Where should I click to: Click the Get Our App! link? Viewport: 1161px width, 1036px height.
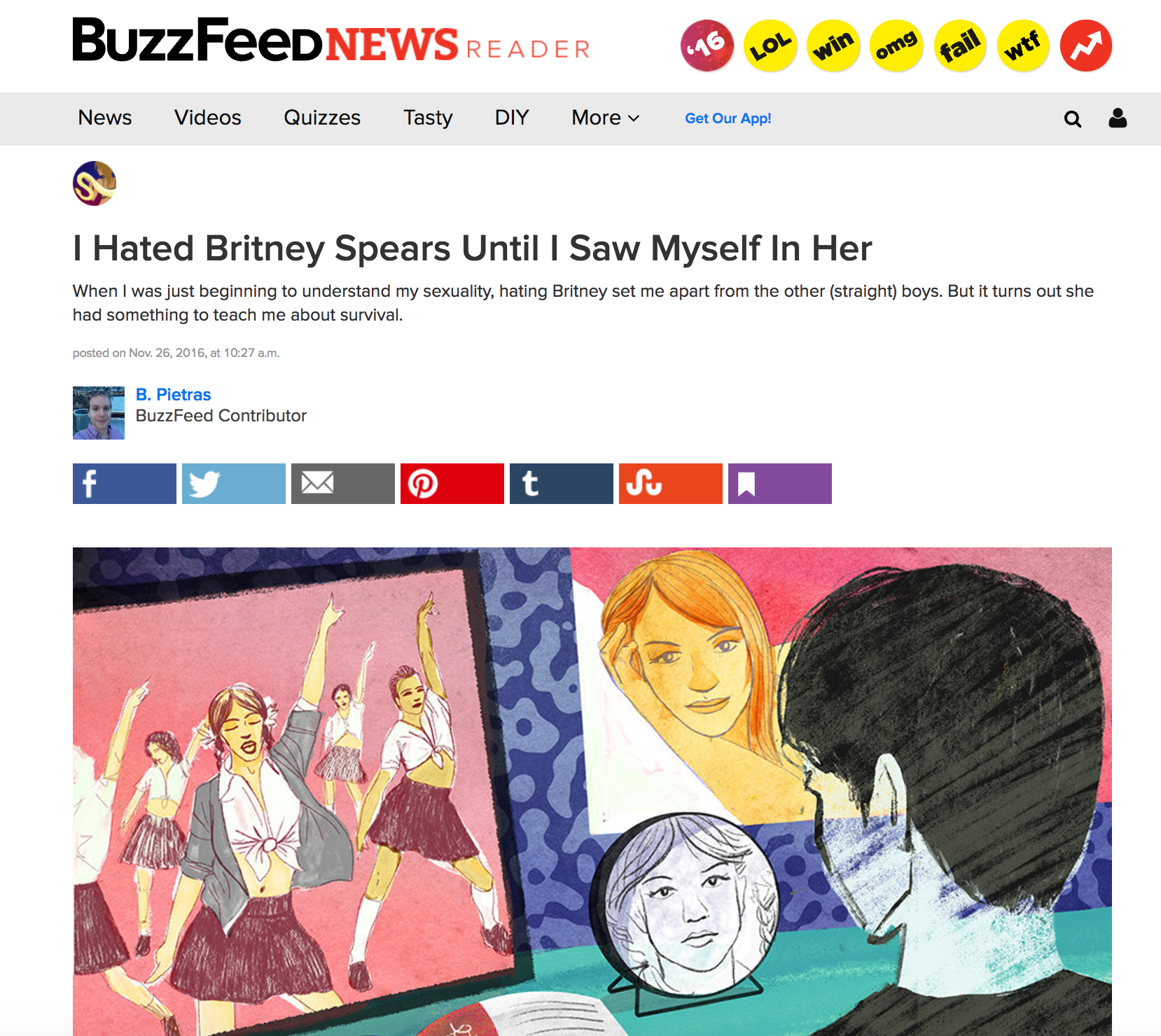(x=728, y=118)
